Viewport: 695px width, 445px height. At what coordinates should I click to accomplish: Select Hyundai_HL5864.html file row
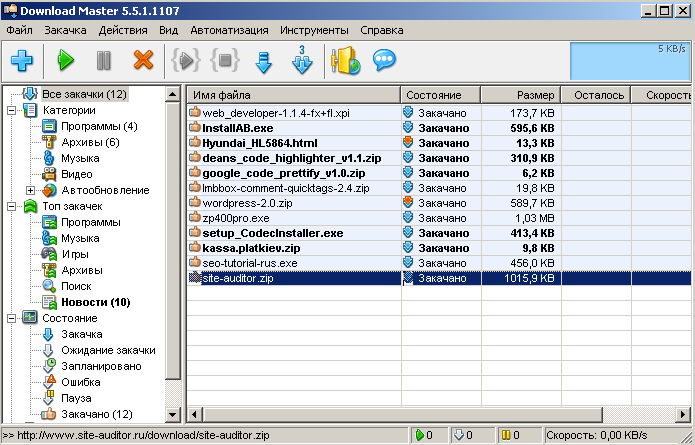pyautogui.click(x=439, y=143)
